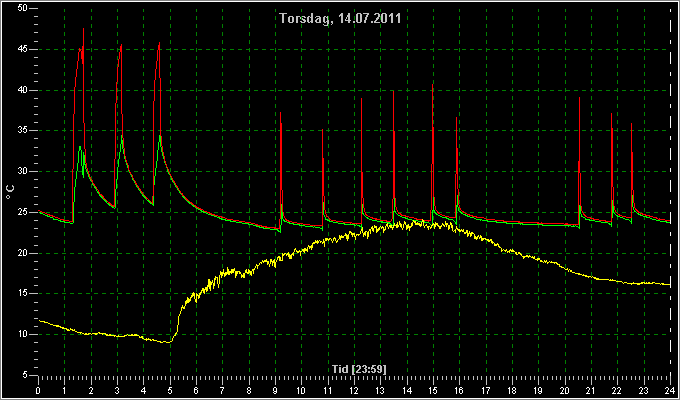The height and width of the screenshot is (400, 680).
Task: Click the hour 5 tick label
Action: (170, 391)
